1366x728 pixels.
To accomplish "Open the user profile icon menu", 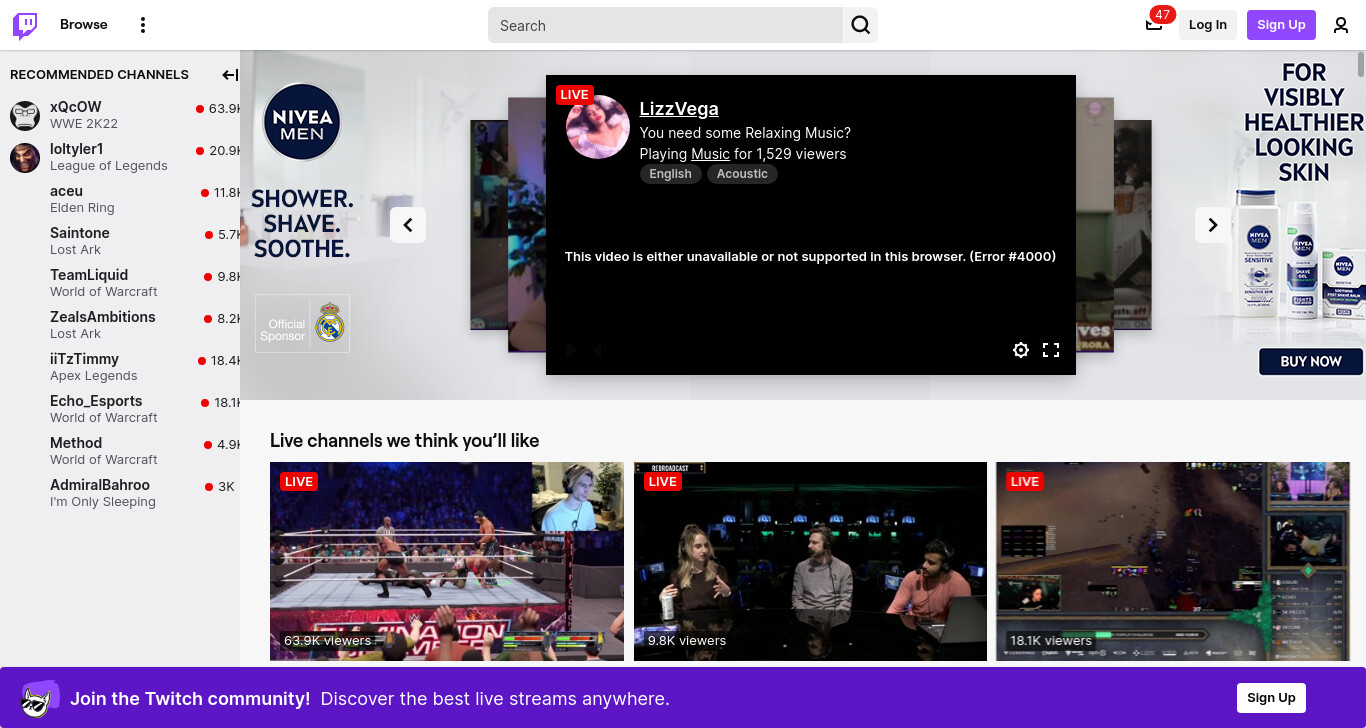I will [x=1341, y=25].
